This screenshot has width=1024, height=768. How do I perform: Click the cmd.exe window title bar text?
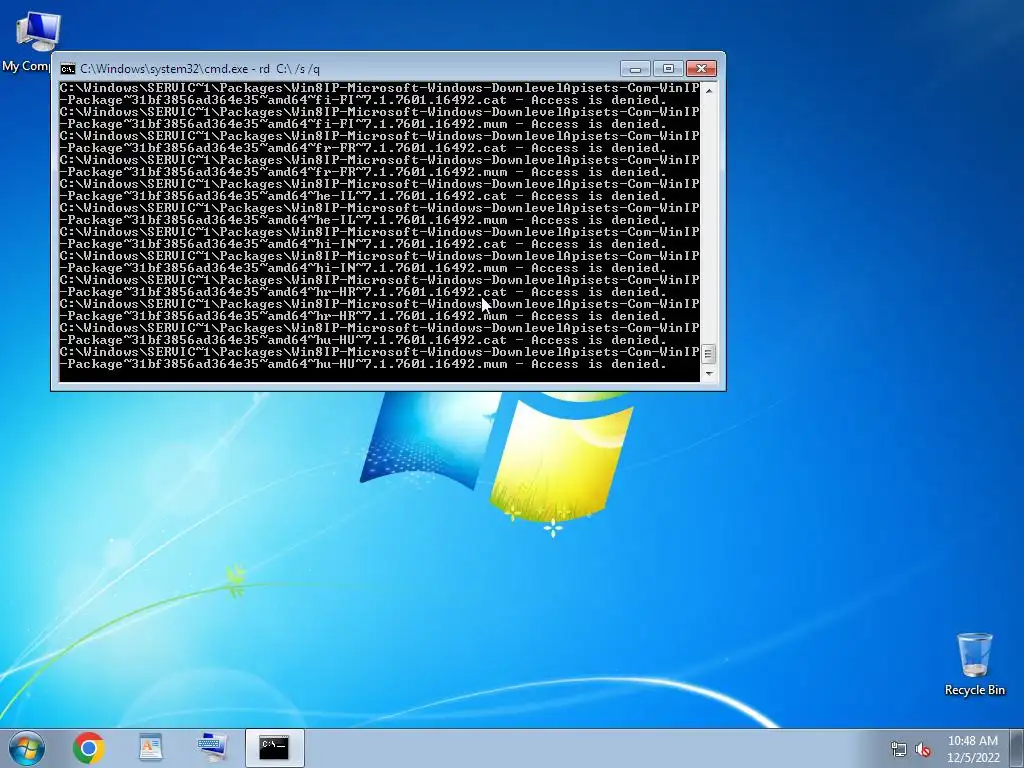200,69
